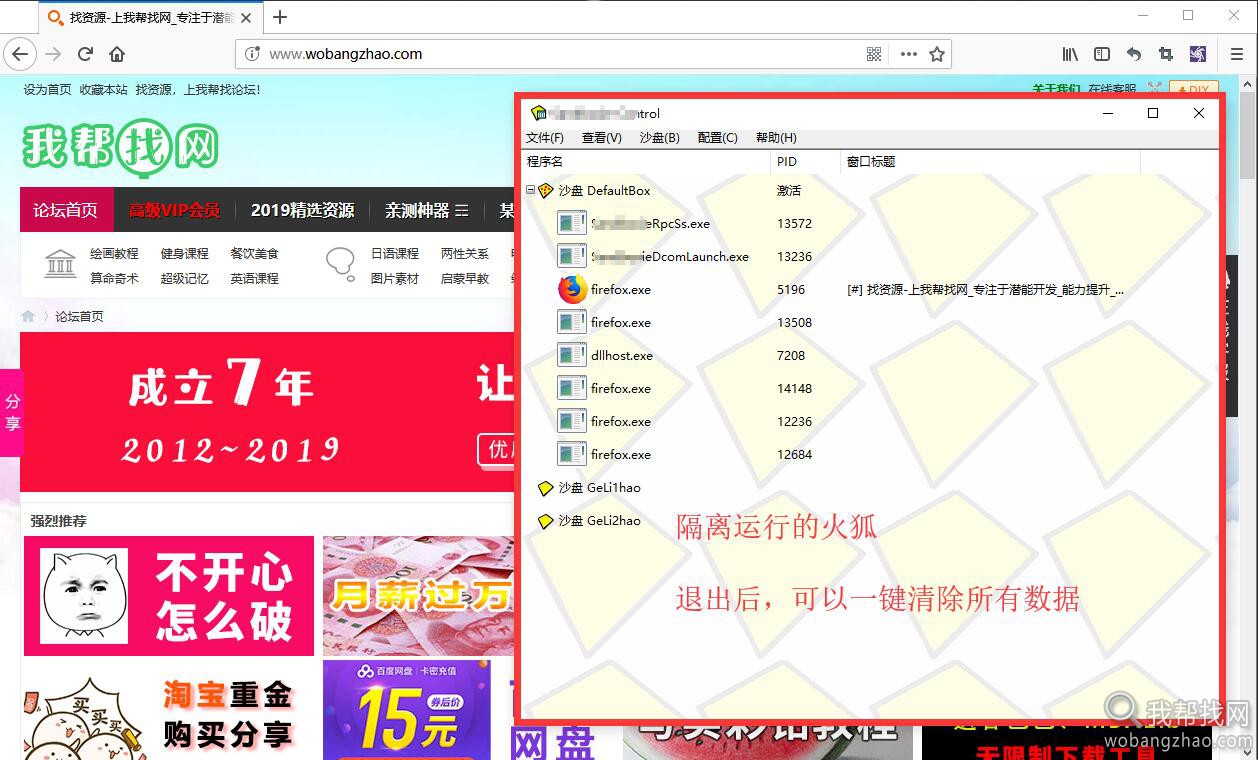The image size is (1258, 760).
Task: Open a new Firefox tab
Action: coord(280,17)
